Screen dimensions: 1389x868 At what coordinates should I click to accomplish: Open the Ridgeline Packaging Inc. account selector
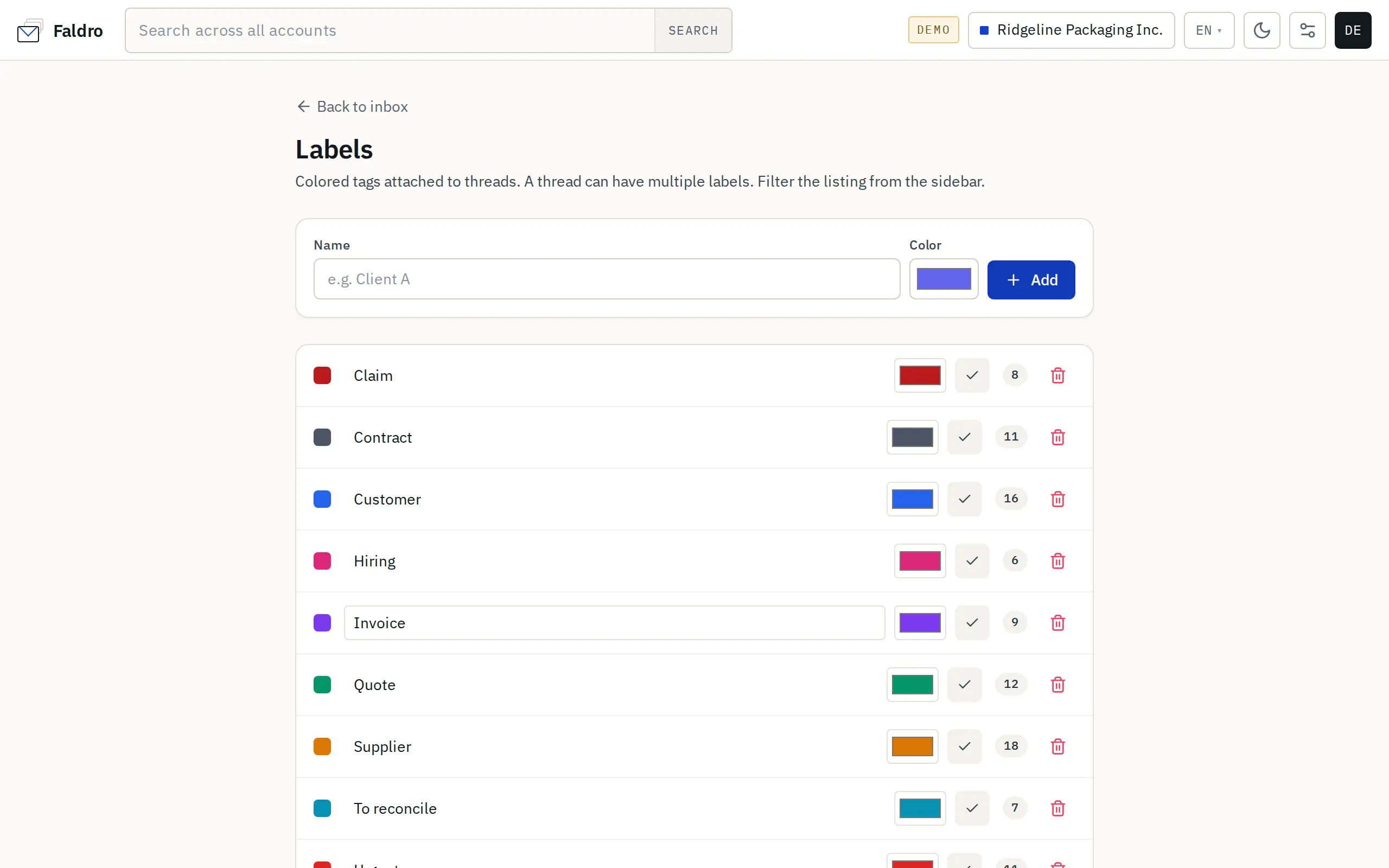click(x=1071, y=30)
